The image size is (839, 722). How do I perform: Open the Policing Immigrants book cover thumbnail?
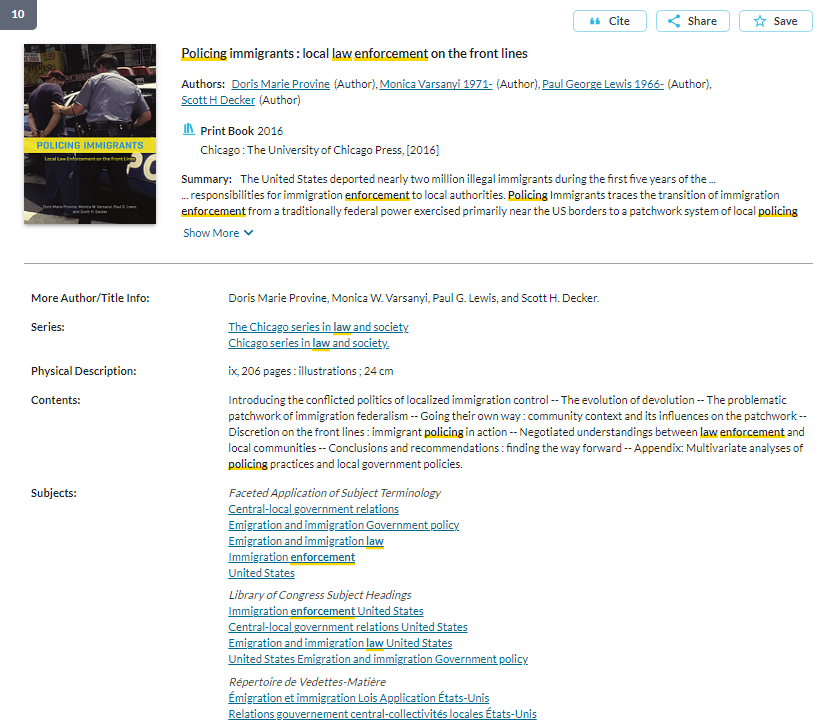(90, 134)
